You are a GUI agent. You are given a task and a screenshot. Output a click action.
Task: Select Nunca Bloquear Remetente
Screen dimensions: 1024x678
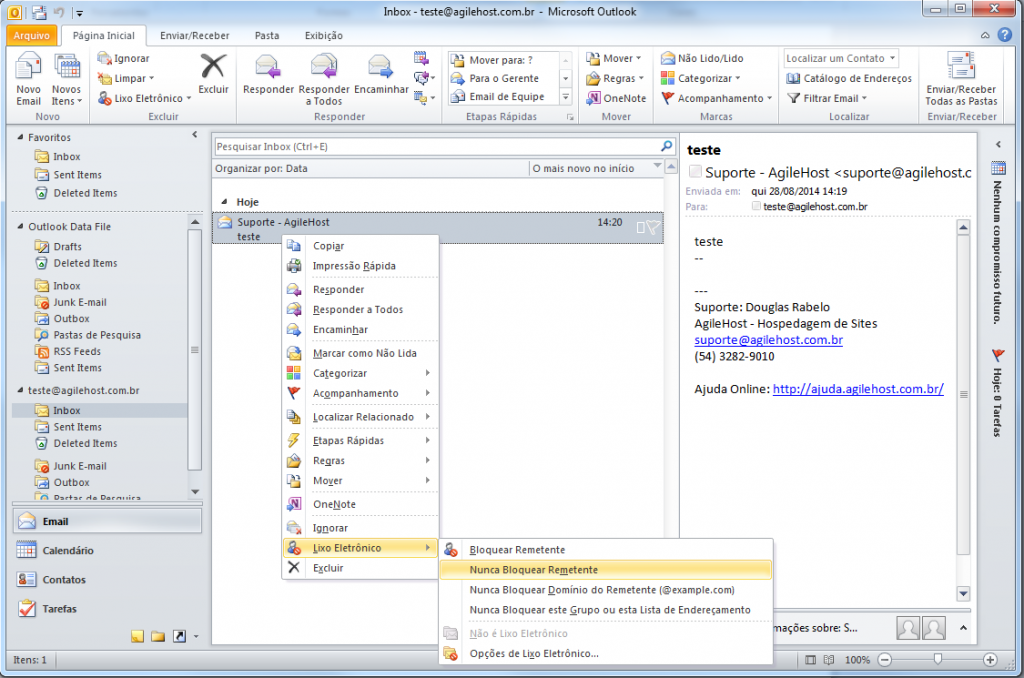(x=606, y=570)
